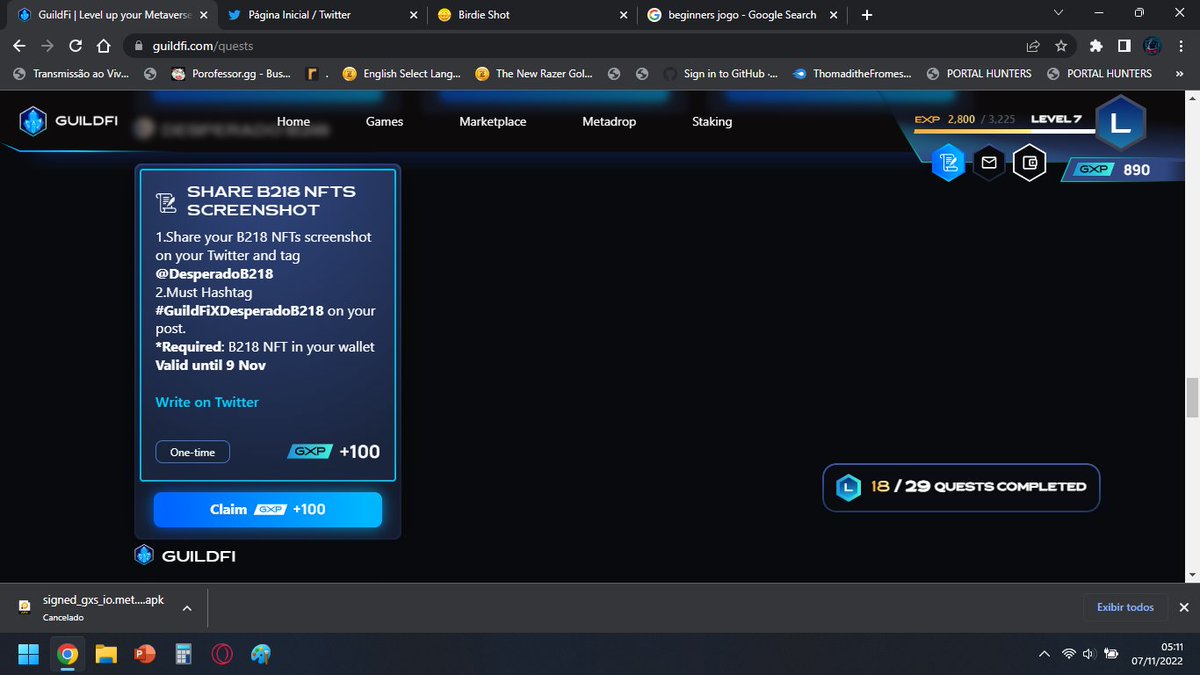The width and height of the screenshot is (1200, 675).
Task: Open the Games menu item
Action: (384, 121)
